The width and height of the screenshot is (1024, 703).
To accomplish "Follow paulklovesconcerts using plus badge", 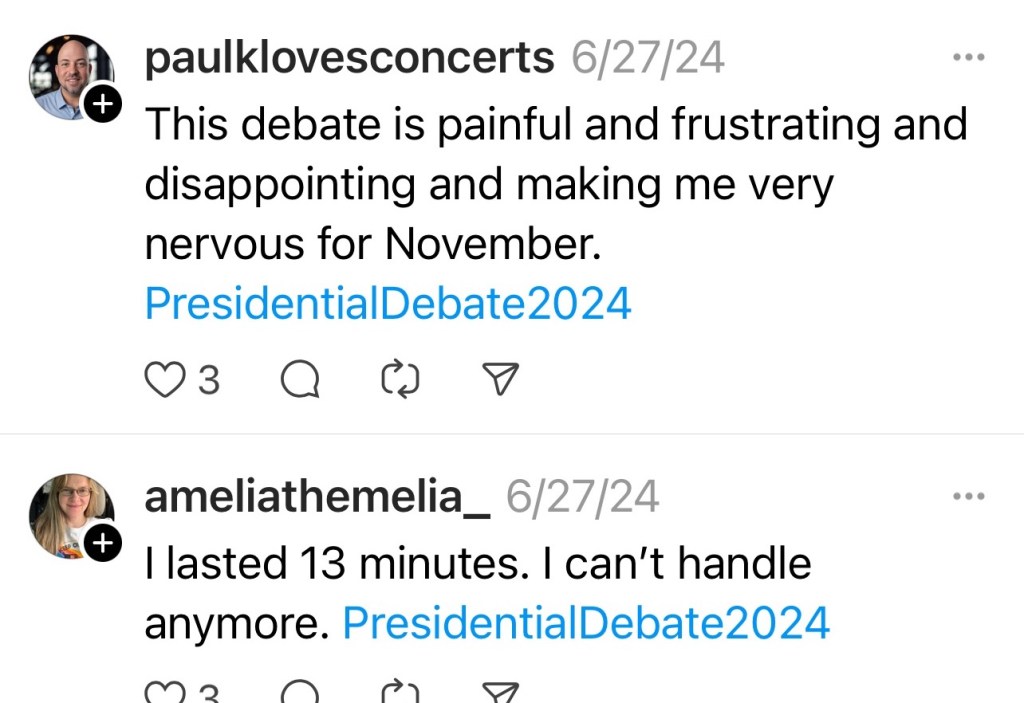I will (104, 103).
